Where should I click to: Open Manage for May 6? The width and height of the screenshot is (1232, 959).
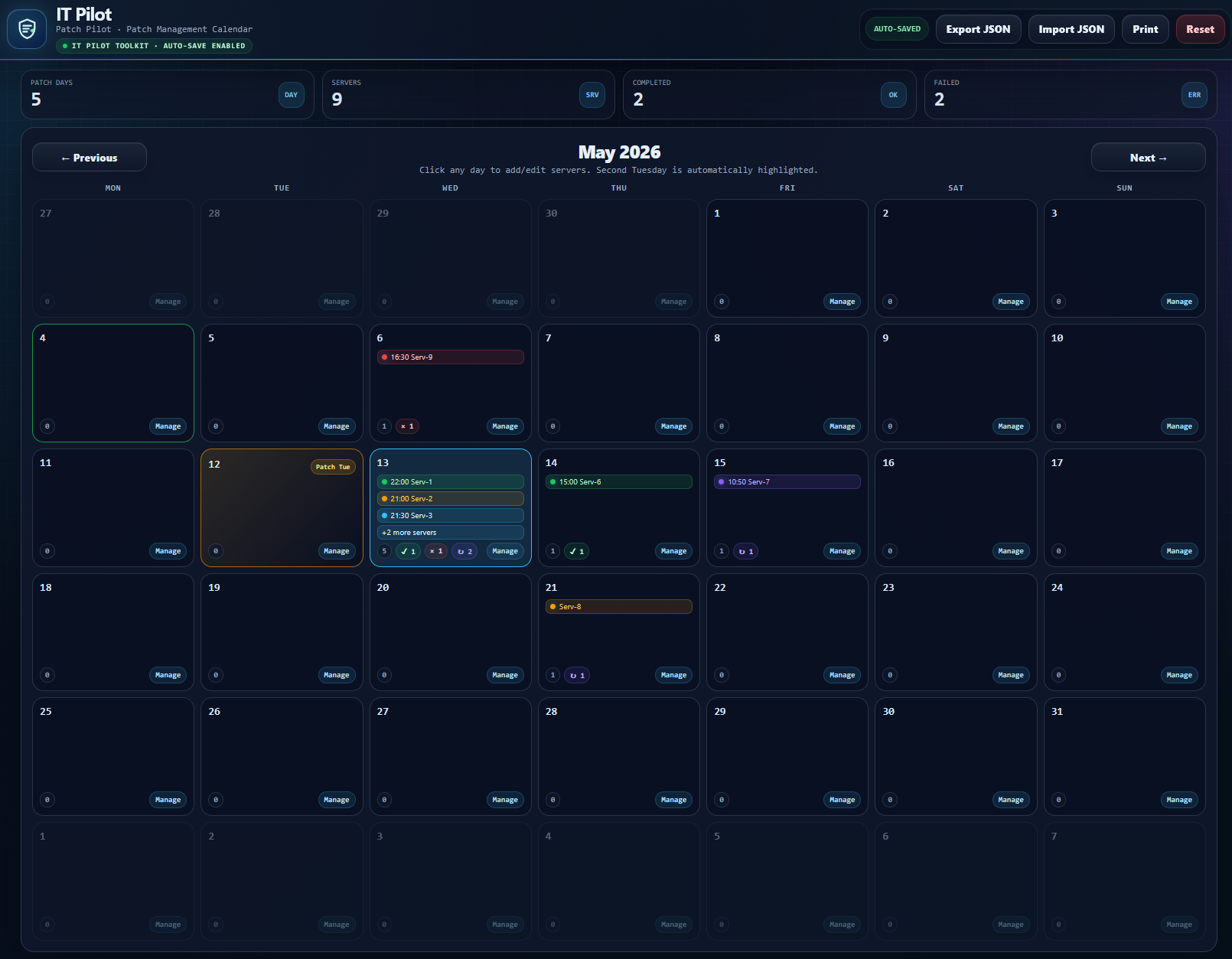tap(505, 426)
